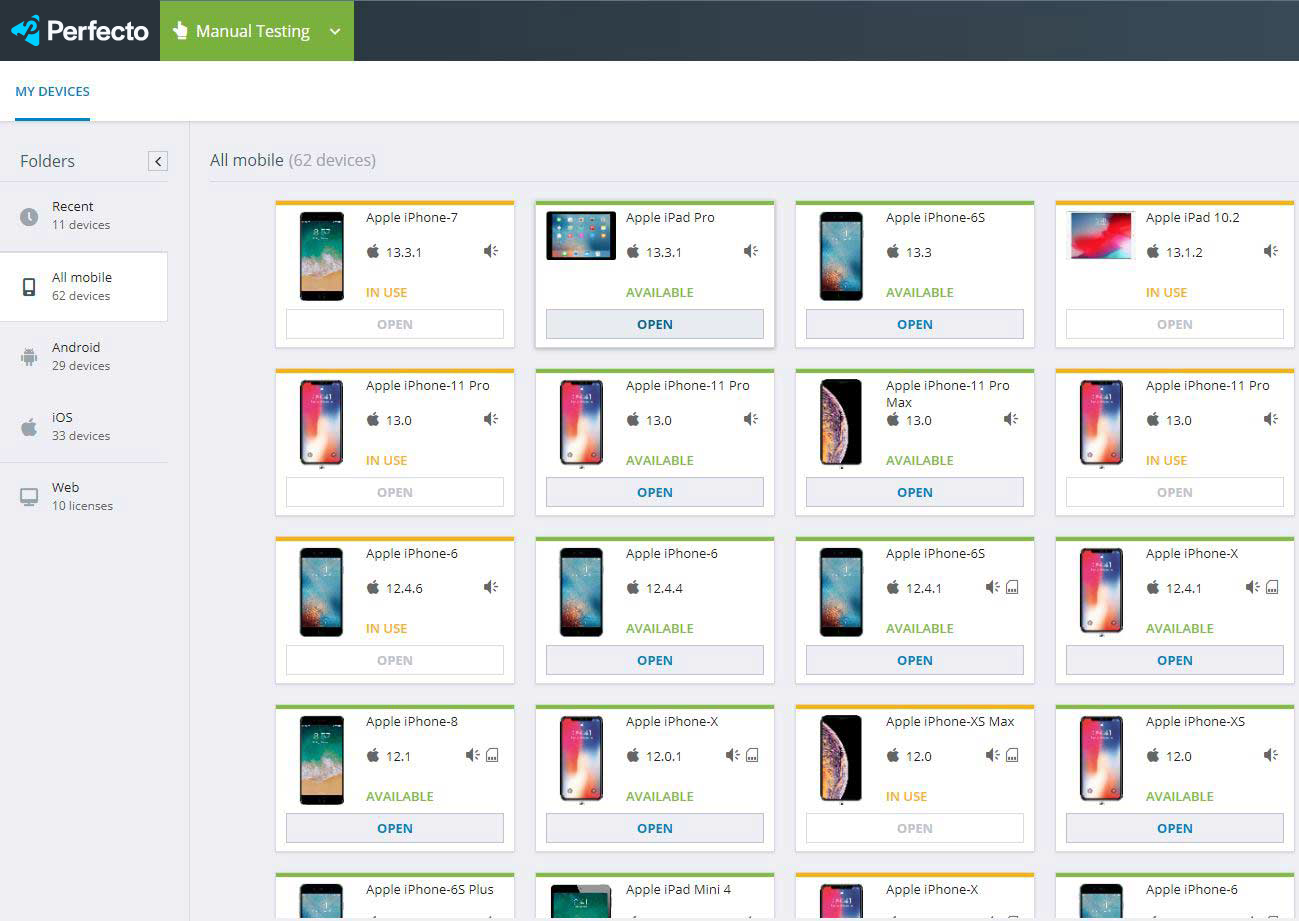Click the audio icon on Apple iPhone-XS card

pyautogui.click(x=1271, y=755)
